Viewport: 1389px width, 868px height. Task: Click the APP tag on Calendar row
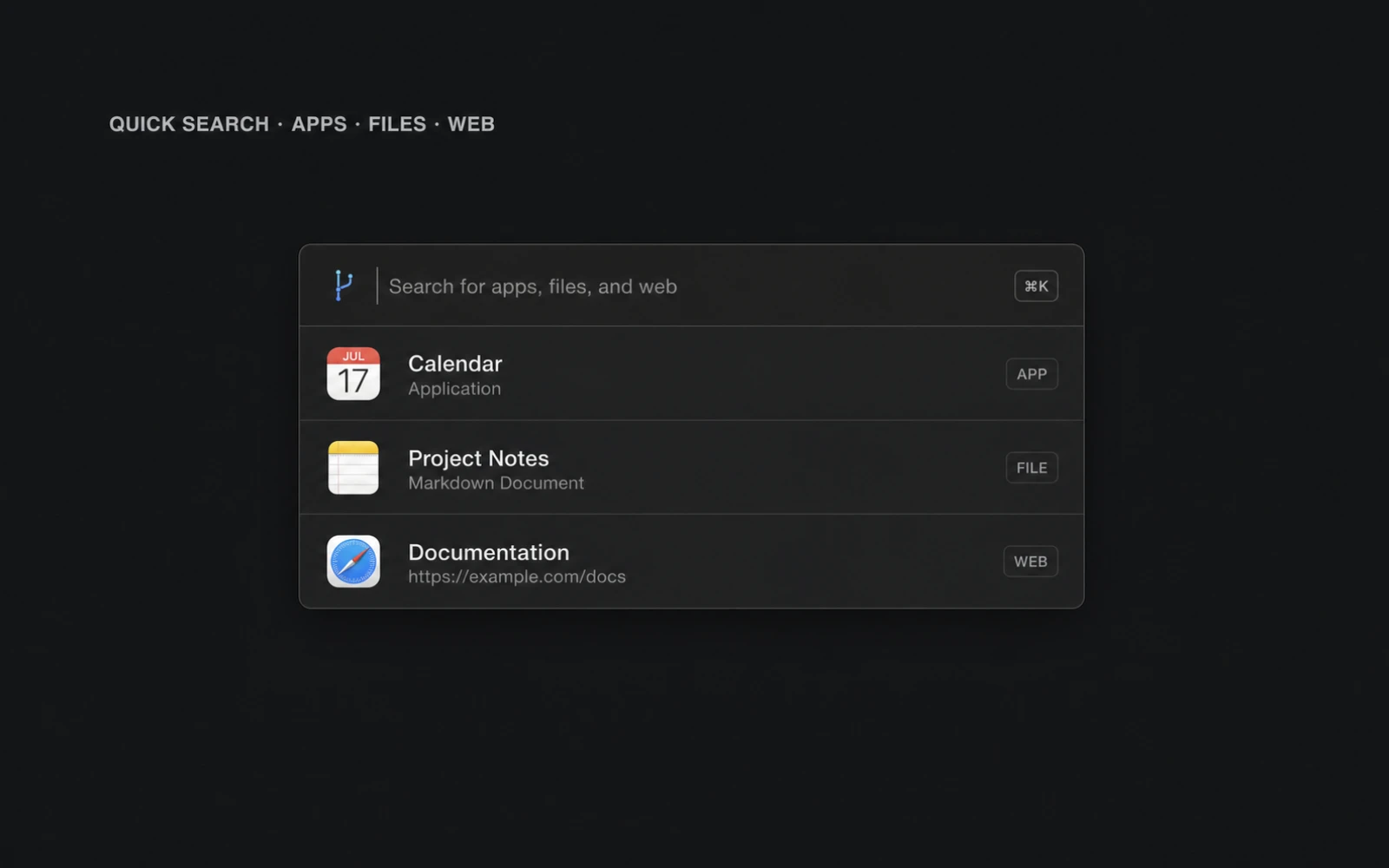pyautogui.click(x=1031, y=374)
